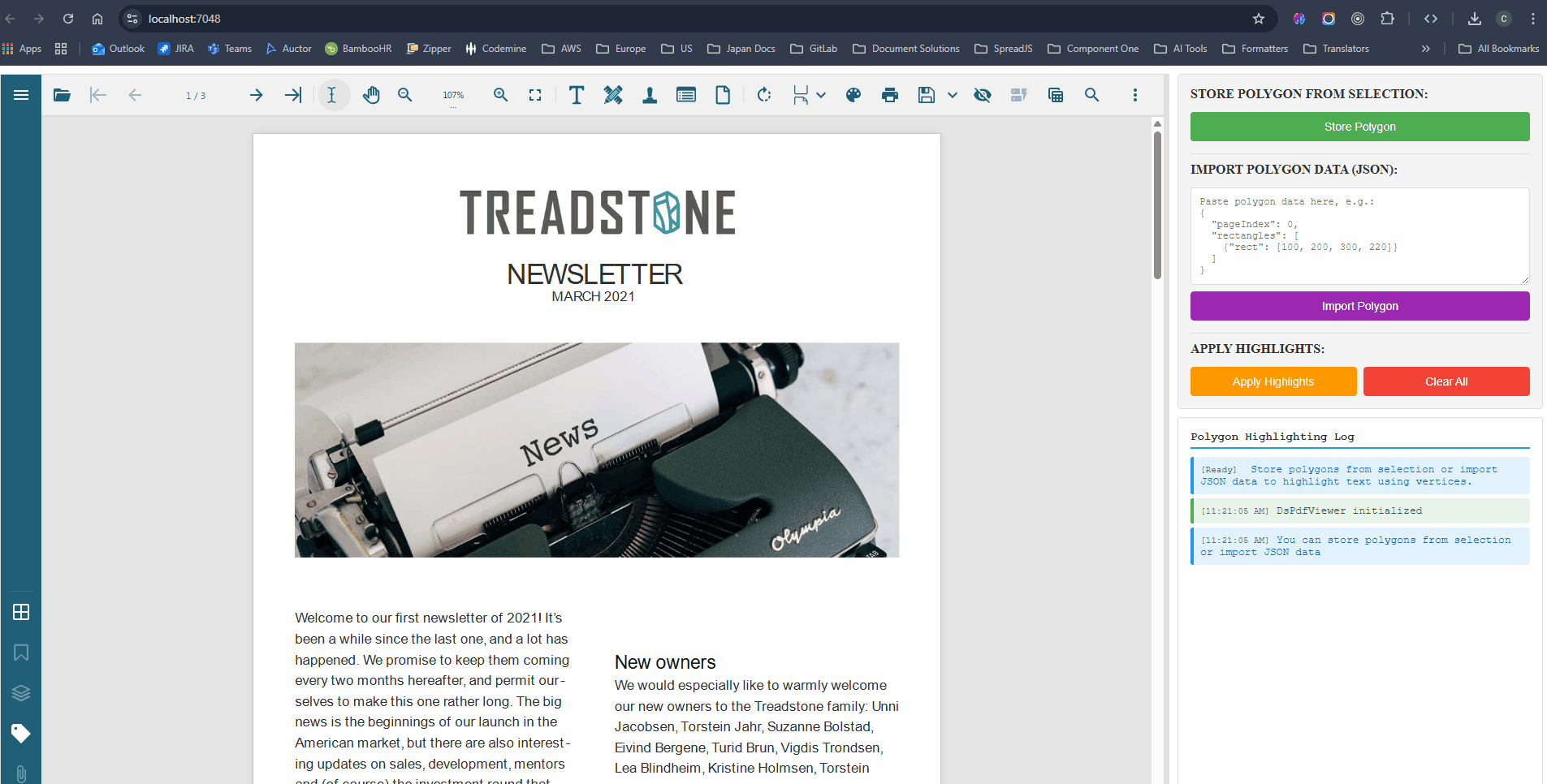Toggle fullscreen mode in the toolbar
The height and width of the screenshot is (784, 1547).
(535, 95)
